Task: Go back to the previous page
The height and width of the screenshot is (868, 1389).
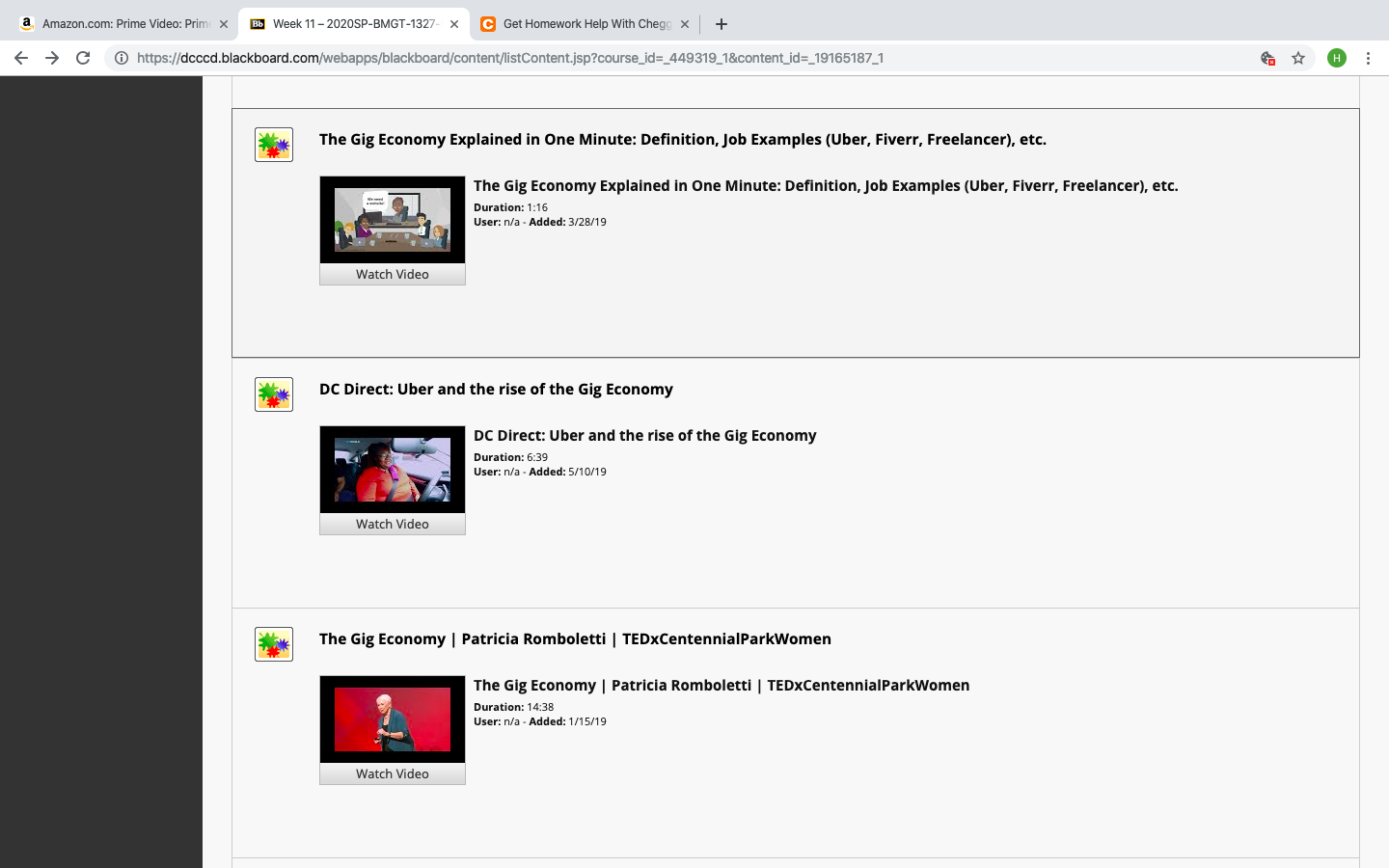Action: coord(21,58)
